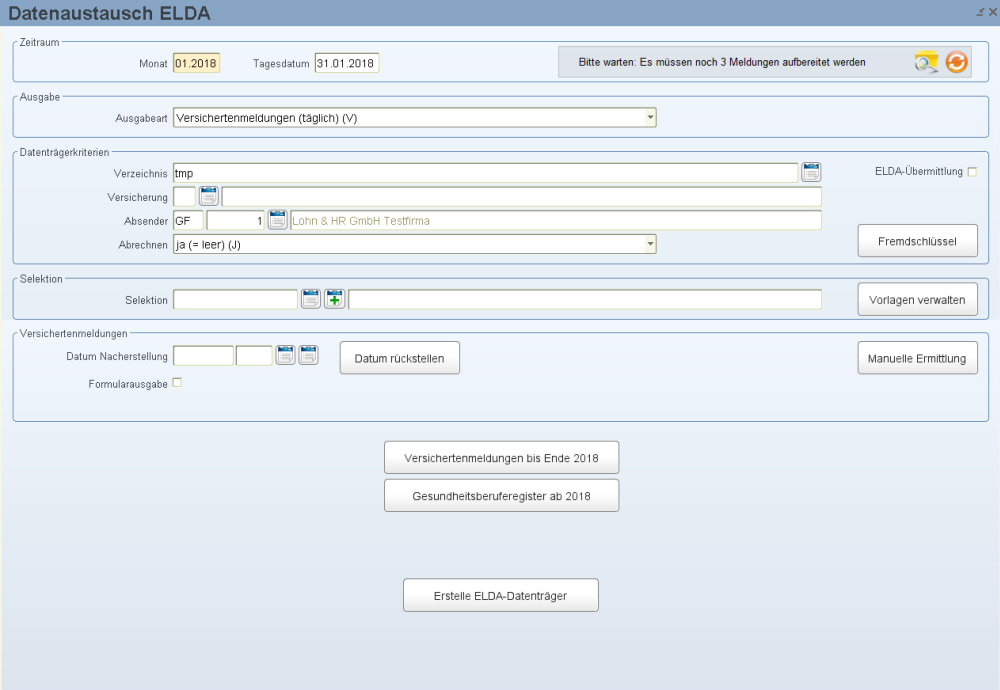This screenshot has width=1000, height=690.
Task: Open the Absender lookup icon
Action: tap(277, 220)
